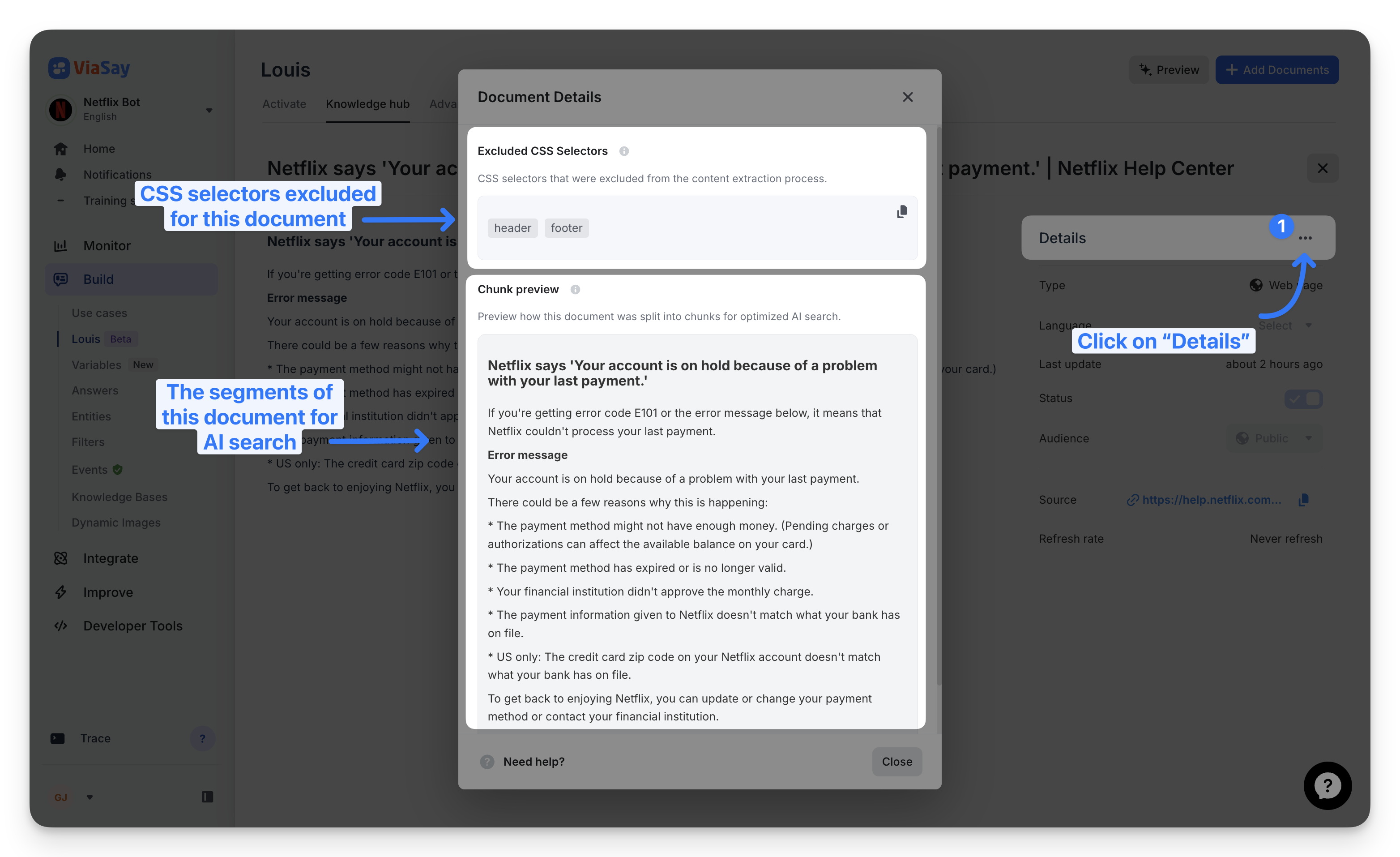Collapse sidebar using bottom panel icon
1400x857 pixels.
(x=207, y=797)
